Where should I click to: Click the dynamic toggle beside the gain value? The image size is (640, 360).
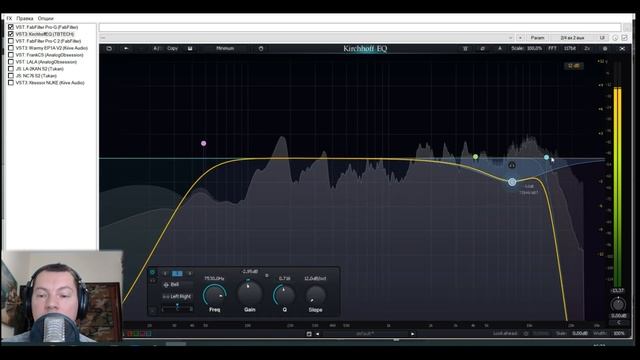[x=267, y=275]
